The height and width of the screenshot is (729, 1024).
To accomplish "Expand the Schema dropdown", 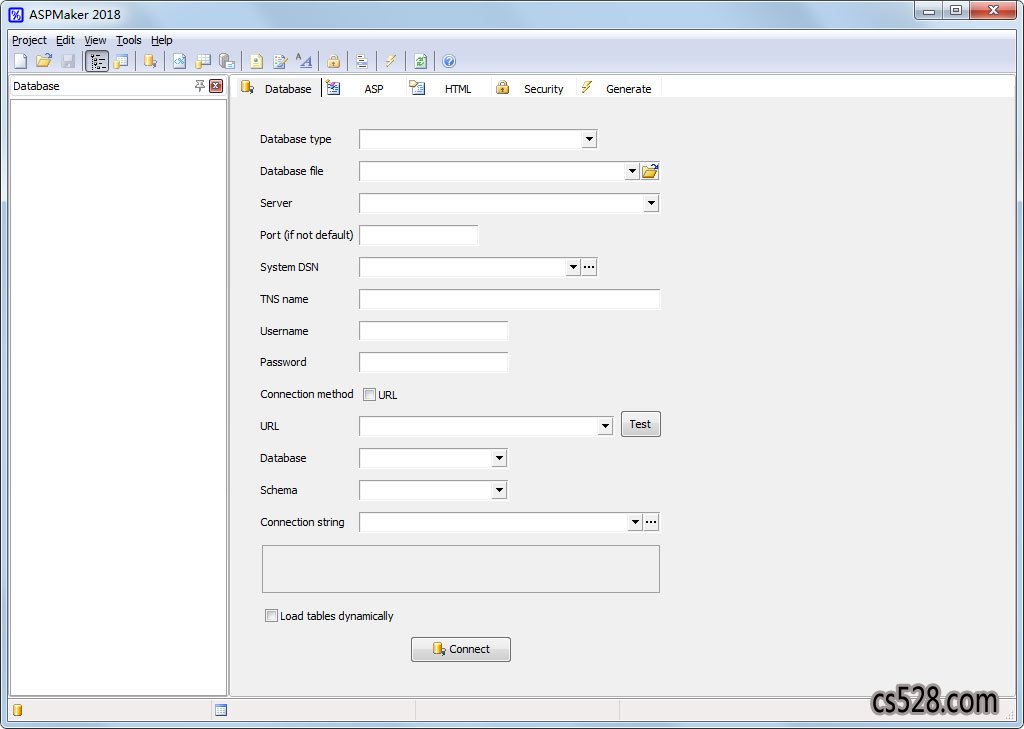I will pyautogui.click(x=500, y=490).
